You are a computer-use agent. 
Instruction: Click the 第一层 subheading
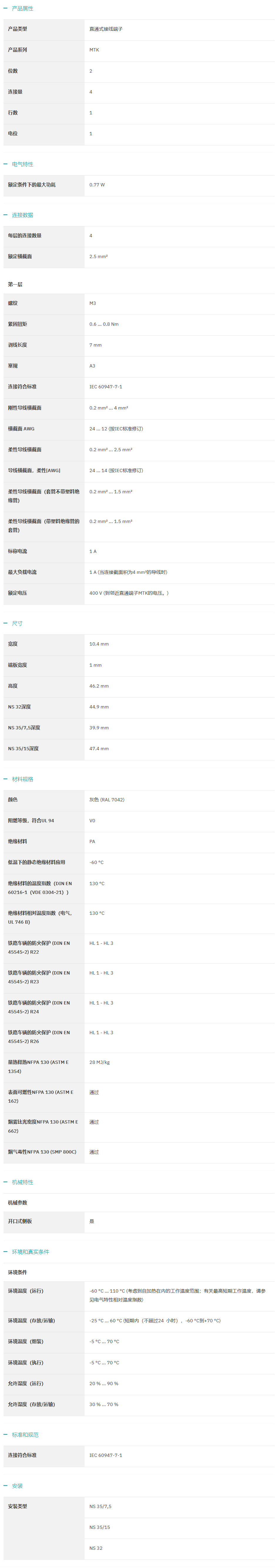pyautogui.click(x=15, y=284)
